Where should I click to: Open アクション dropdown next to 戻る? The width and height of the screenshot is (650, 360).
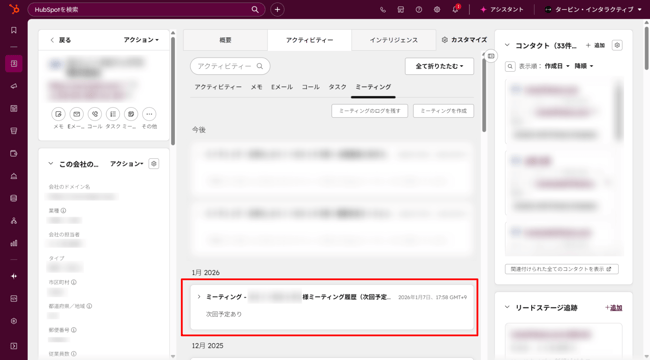(x=141, y=40)
